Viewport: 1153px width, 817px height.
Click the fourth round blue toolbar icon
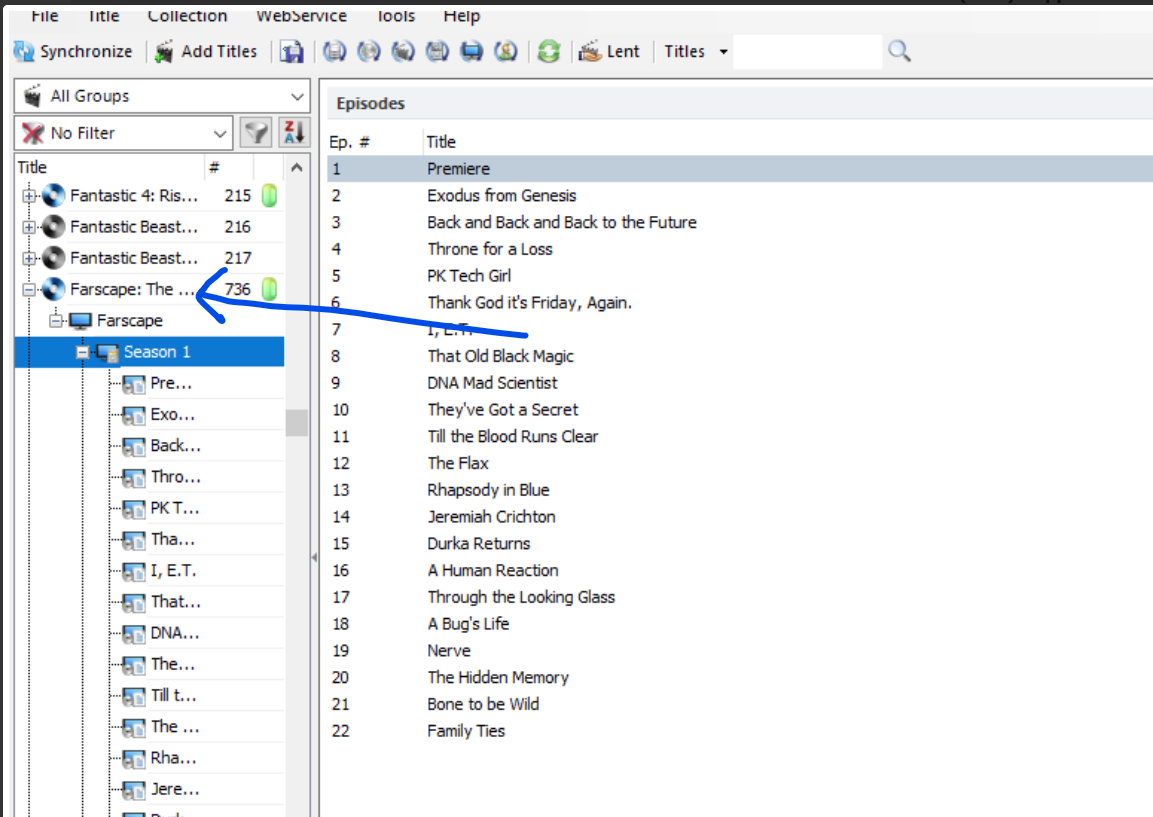point(438,51)
